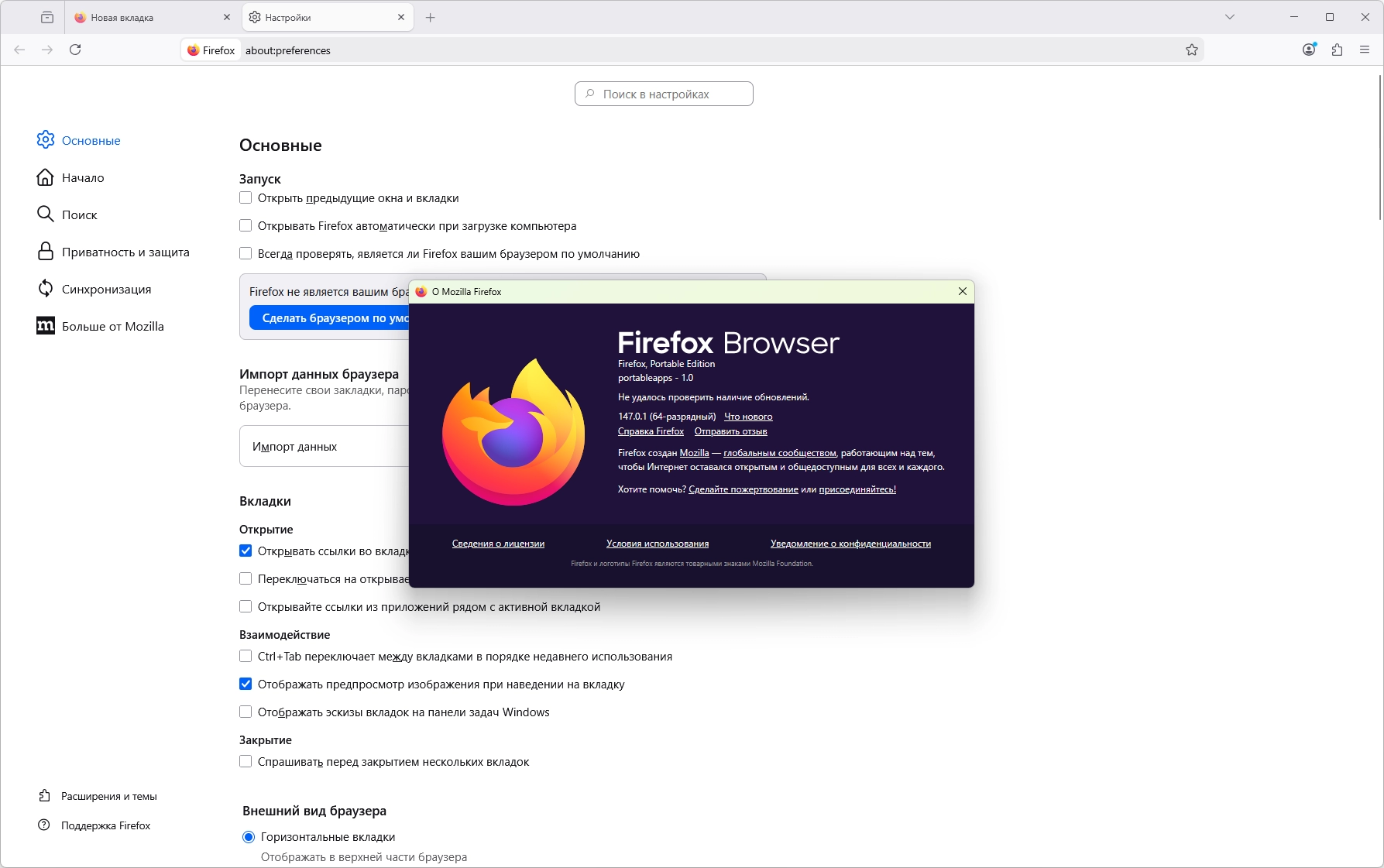The image size is (1384, 868).
Task: Click the Firefox identity icon in address bar
Action: (x=211, y=50)
